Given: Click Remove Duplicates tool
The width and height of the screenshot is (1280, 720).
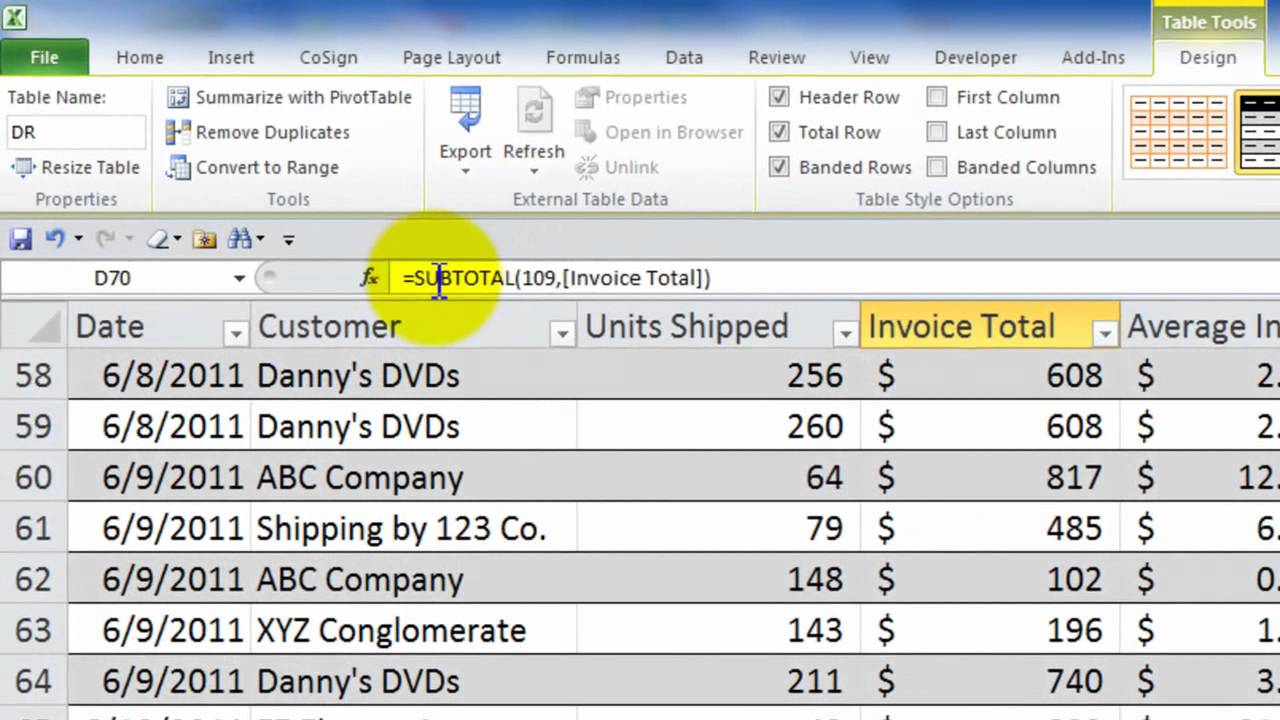Looking at the screenshot, I should coord(259,132).
